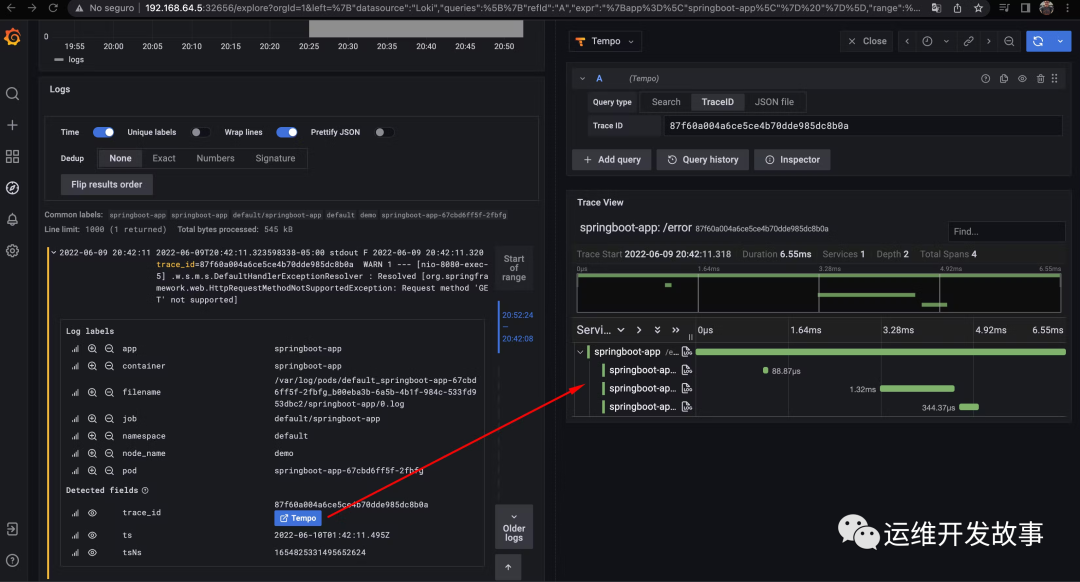
Task: Open the Tempo data source dropdown
Action: tap(605, 41)
